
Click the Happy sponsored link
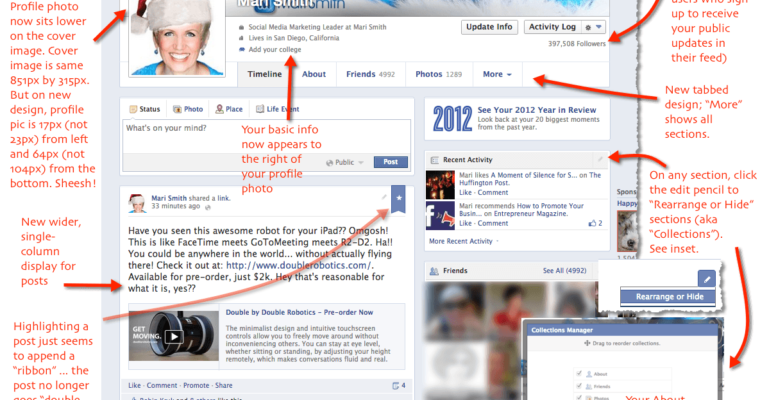click(x=626, y=204)
